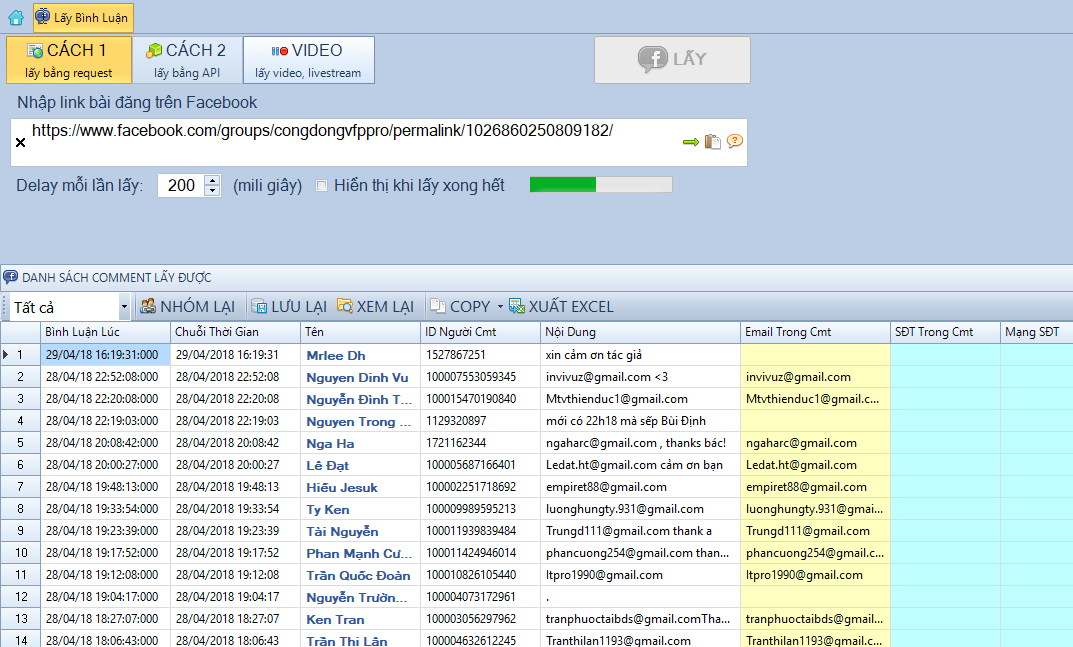
Task: Open VIDEO lấy video, livestream tab
Action: (309, 60)
